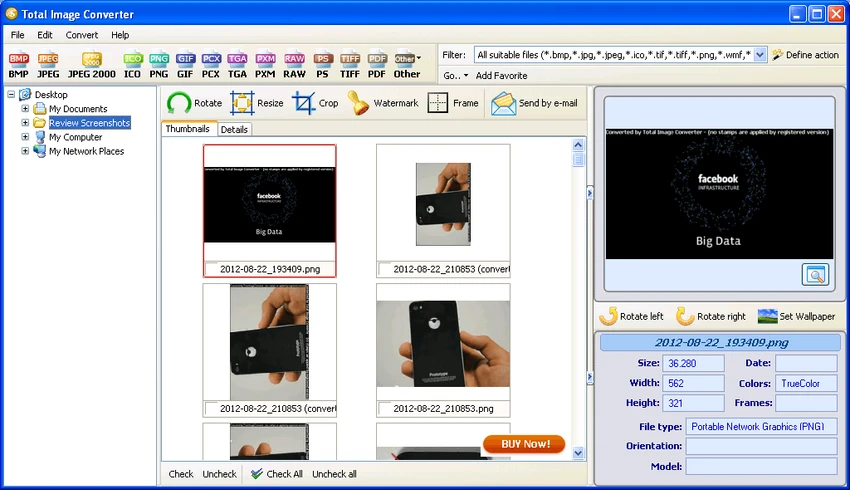Click the PXM format icon
This screenshot has height=490, width=850.
[265, 65]
